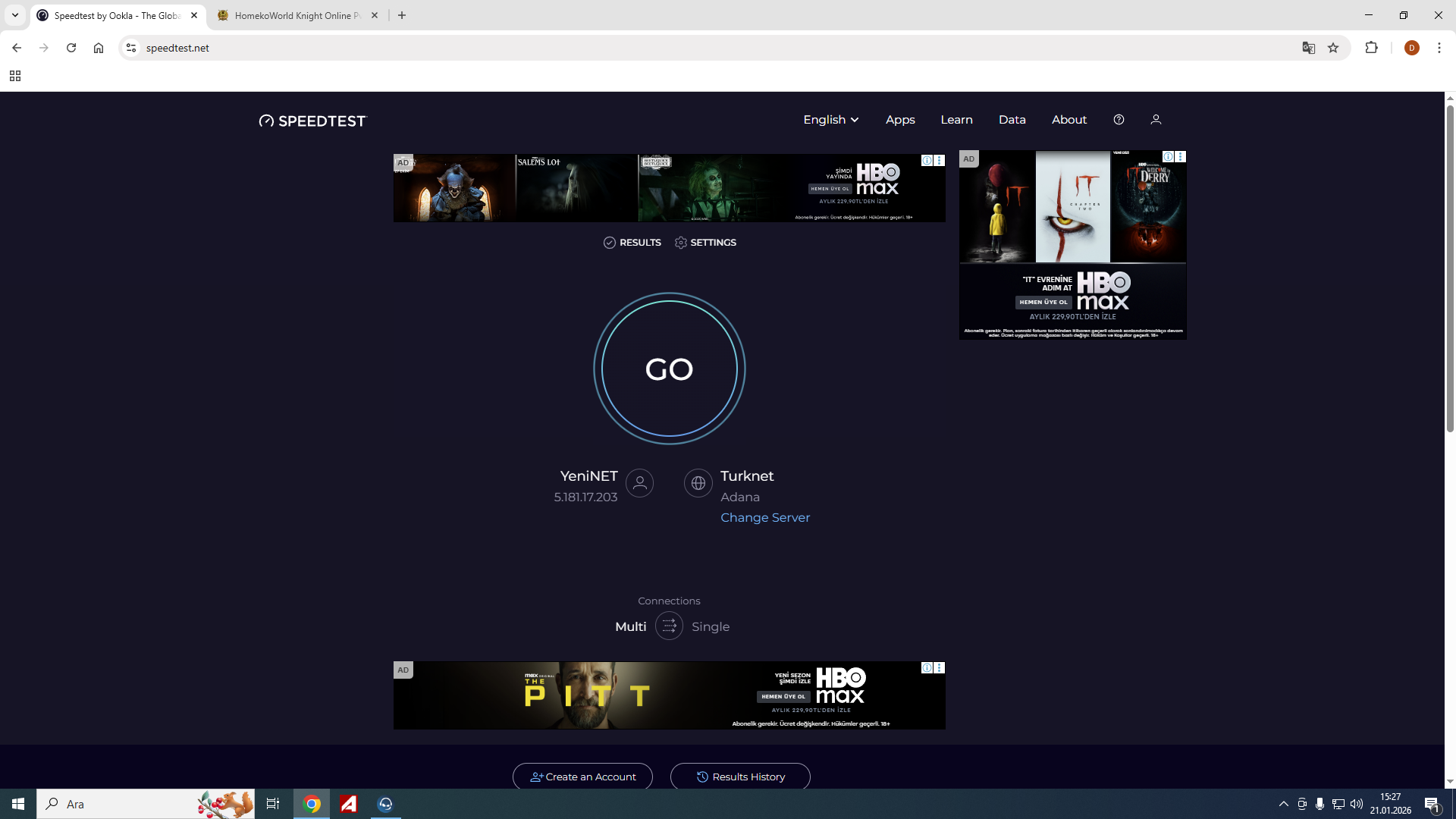View site information icon in address bar
The width and height of the screenshot is (1456, 819).
(x=131, y=48)
